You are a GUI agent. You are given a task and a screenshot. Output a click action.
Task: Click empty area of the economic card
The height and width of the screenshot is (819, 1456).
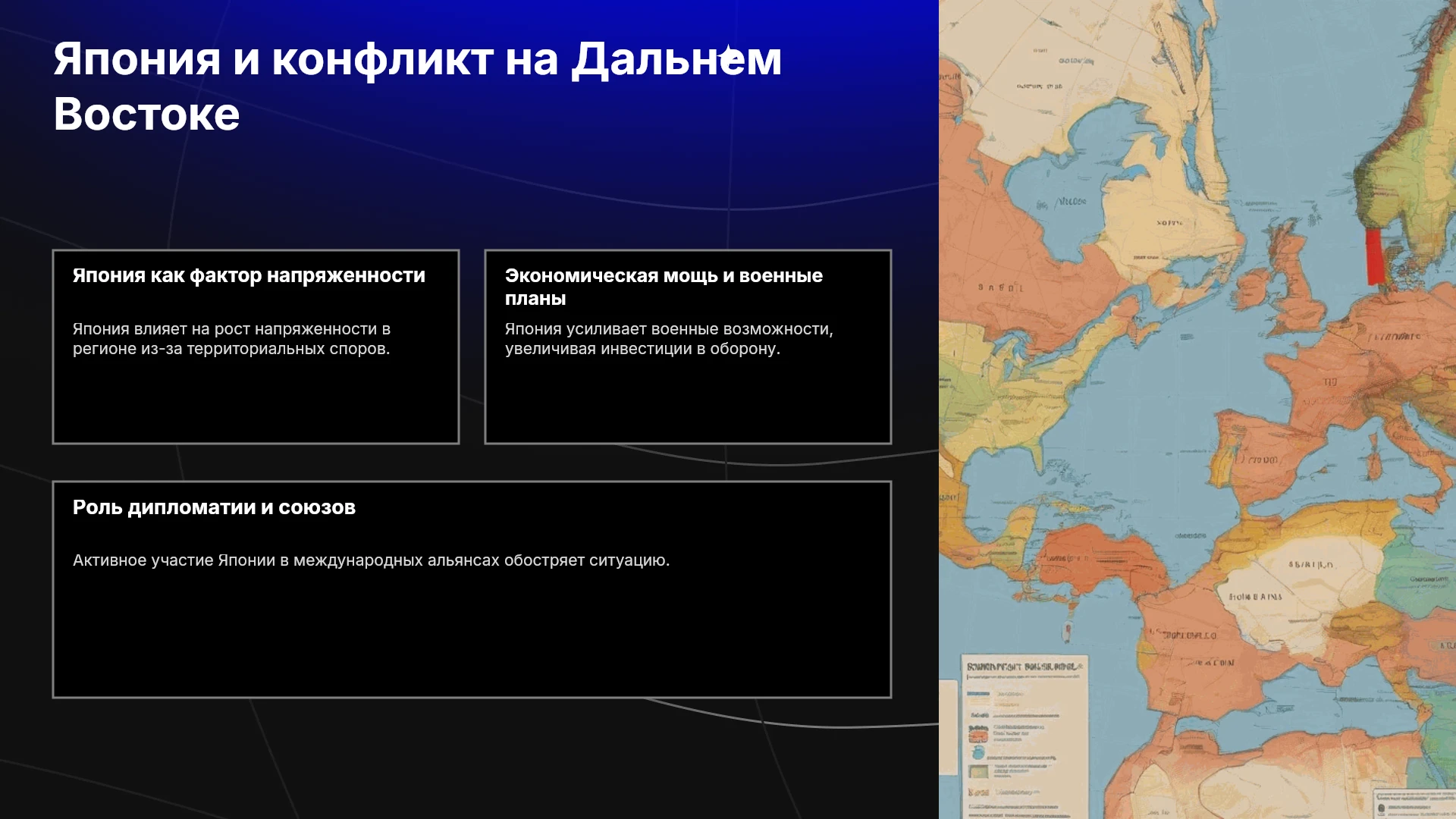click(688, 402)
